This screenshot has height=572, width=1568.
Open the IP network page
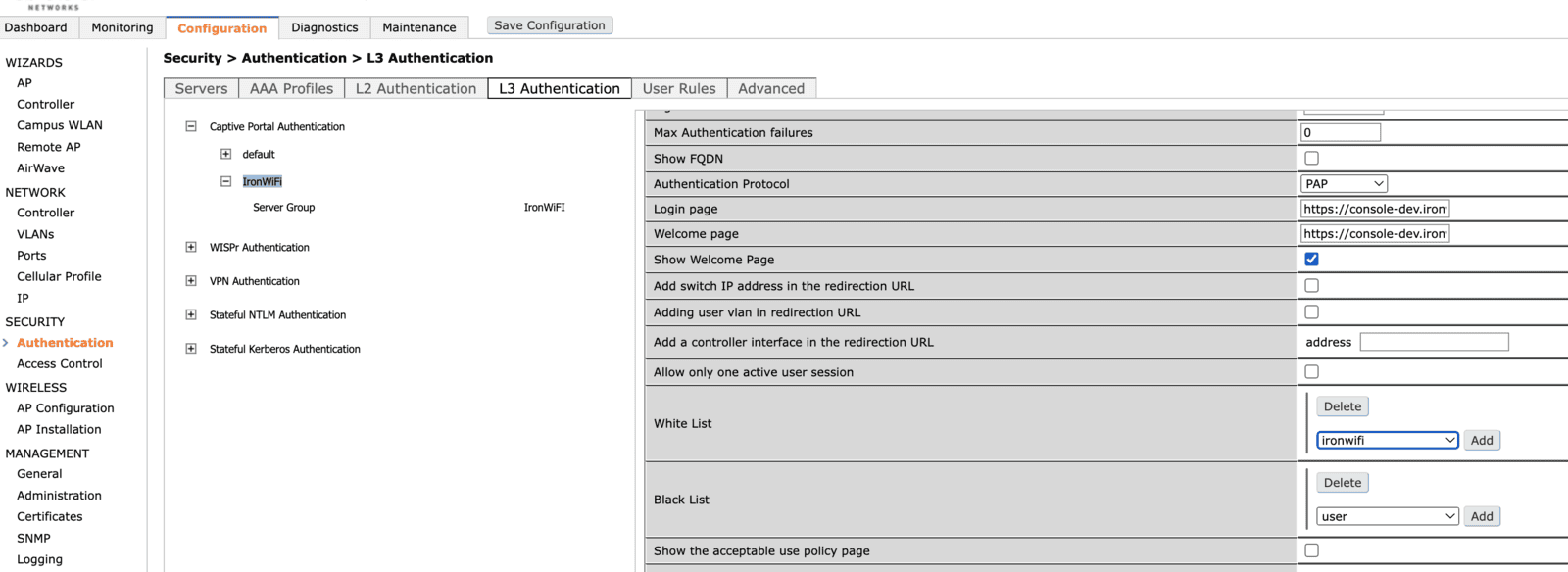23,298
